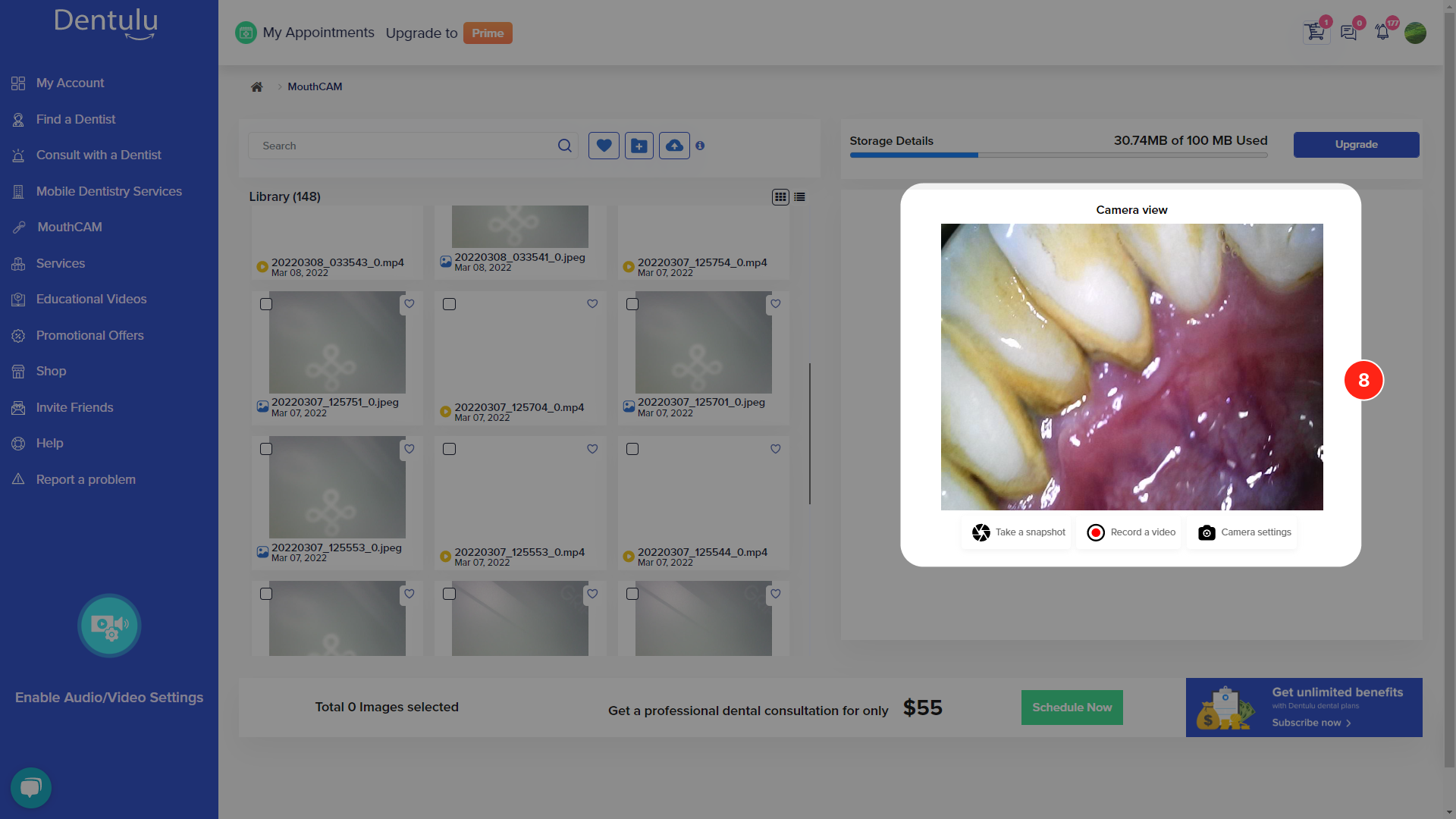1456x819 pixels.
Task: Toggle checkbox on 20220307_125751_0.jpeg
Action: click(x=266, y=304)
